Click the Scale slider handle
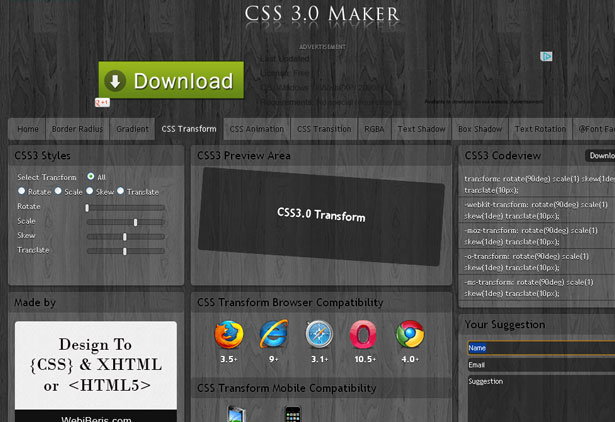Screen dimensions: 615x422 [x=135, y=222]
